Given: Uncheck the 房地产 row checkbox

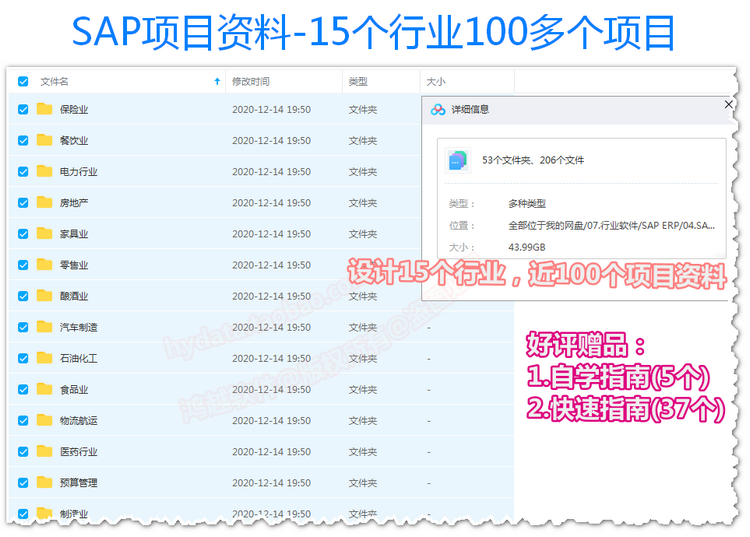Looking at the screenshot, I should [23, 203].
